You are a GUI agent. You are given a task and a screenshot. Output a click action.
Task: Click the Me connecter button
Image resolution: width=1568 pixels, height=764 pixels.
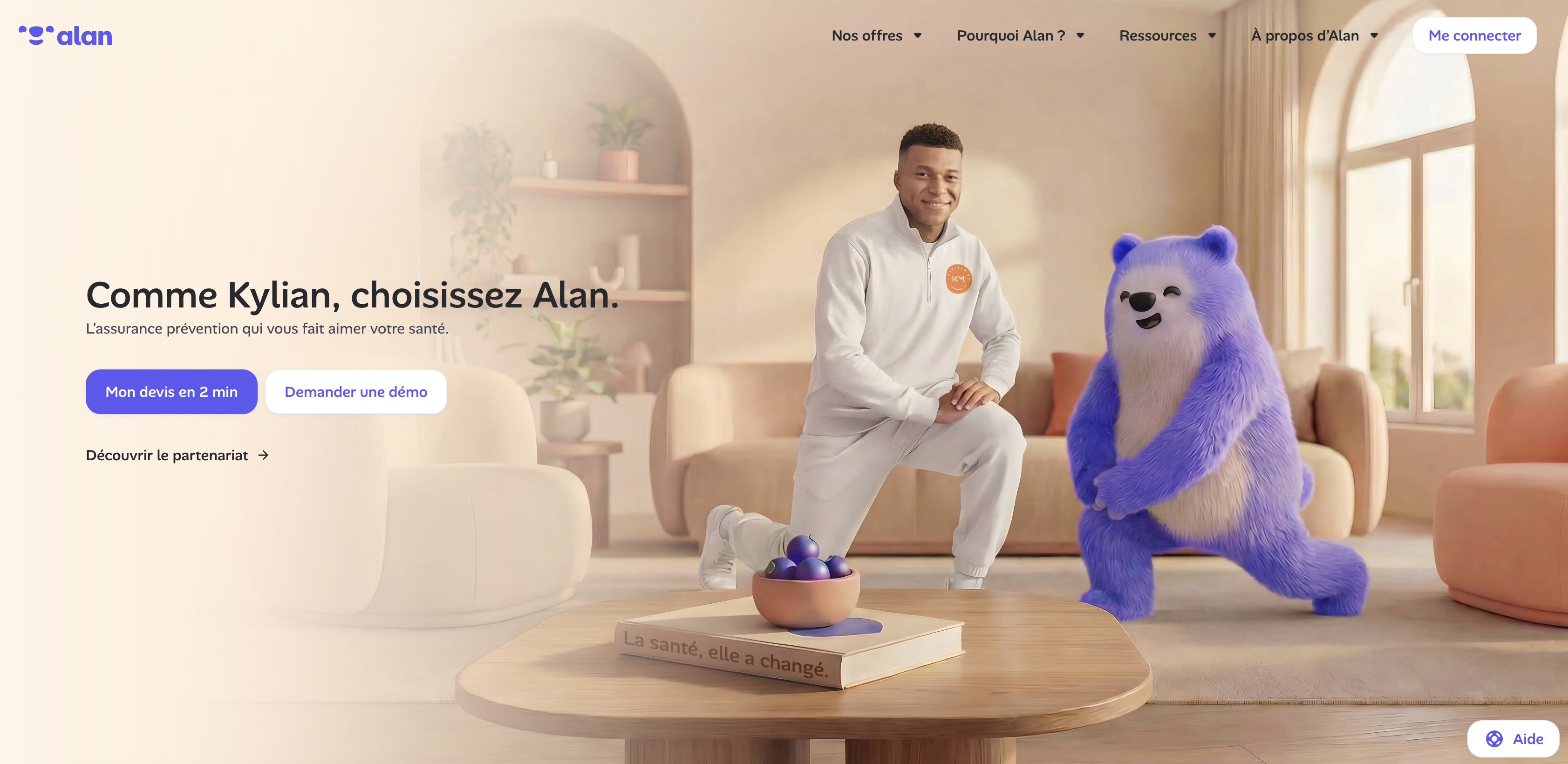tap(1474, 36)
